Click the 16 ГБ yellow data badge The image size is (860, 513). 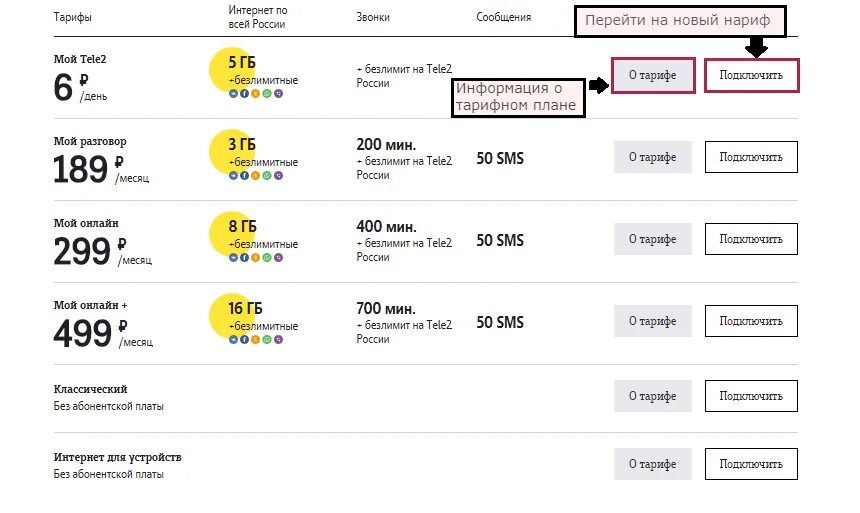coord(233,315)
